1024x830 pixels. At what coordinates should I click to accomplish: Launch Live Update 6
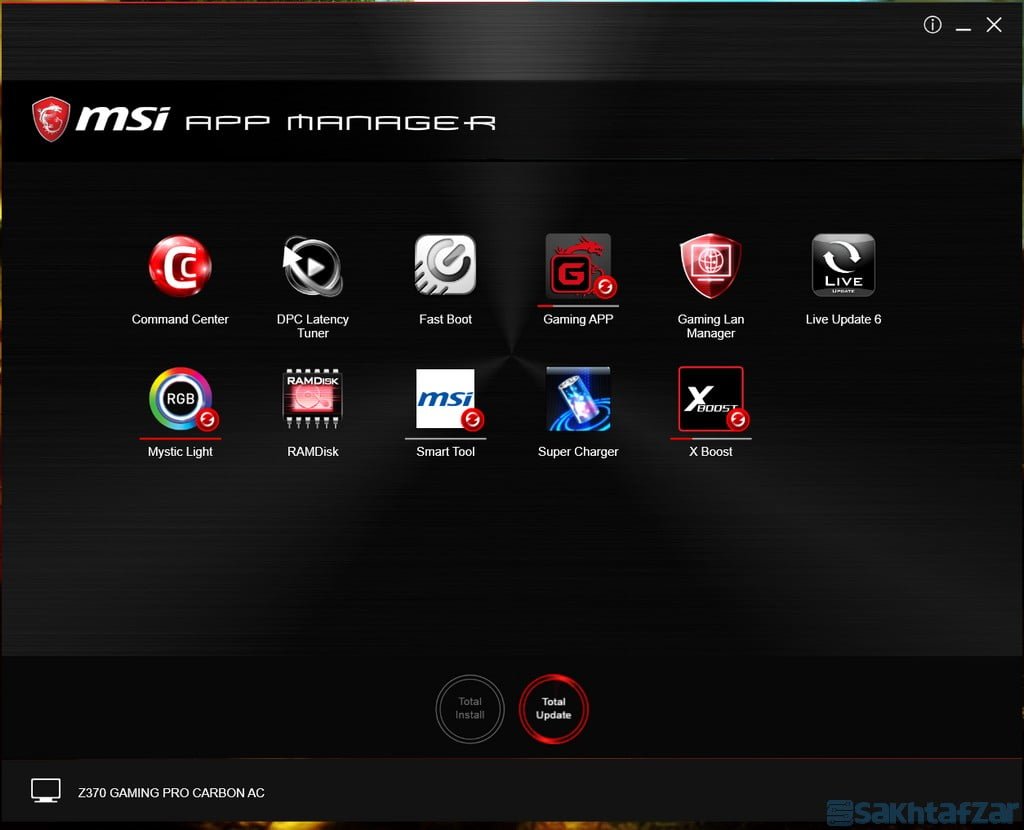tap(842, 266)
